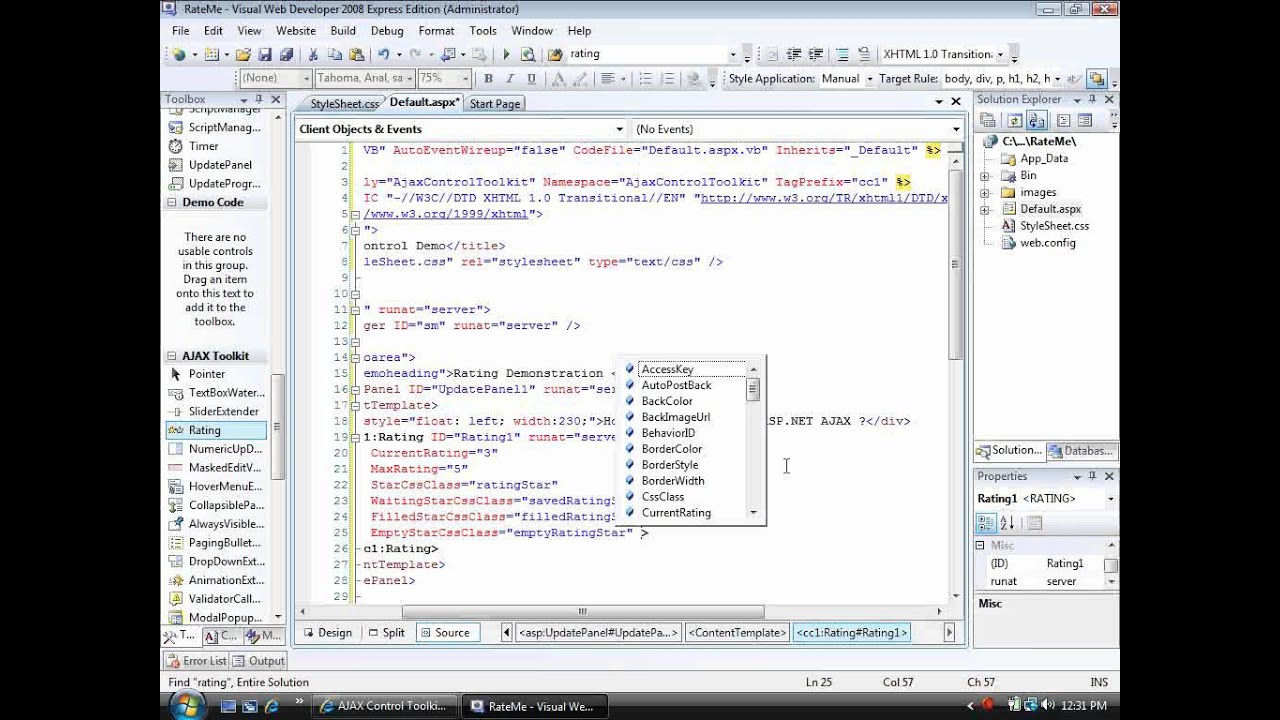The image size is (1280, 720).
Task: Click the Windows Start orb
Action: [185, 706]
